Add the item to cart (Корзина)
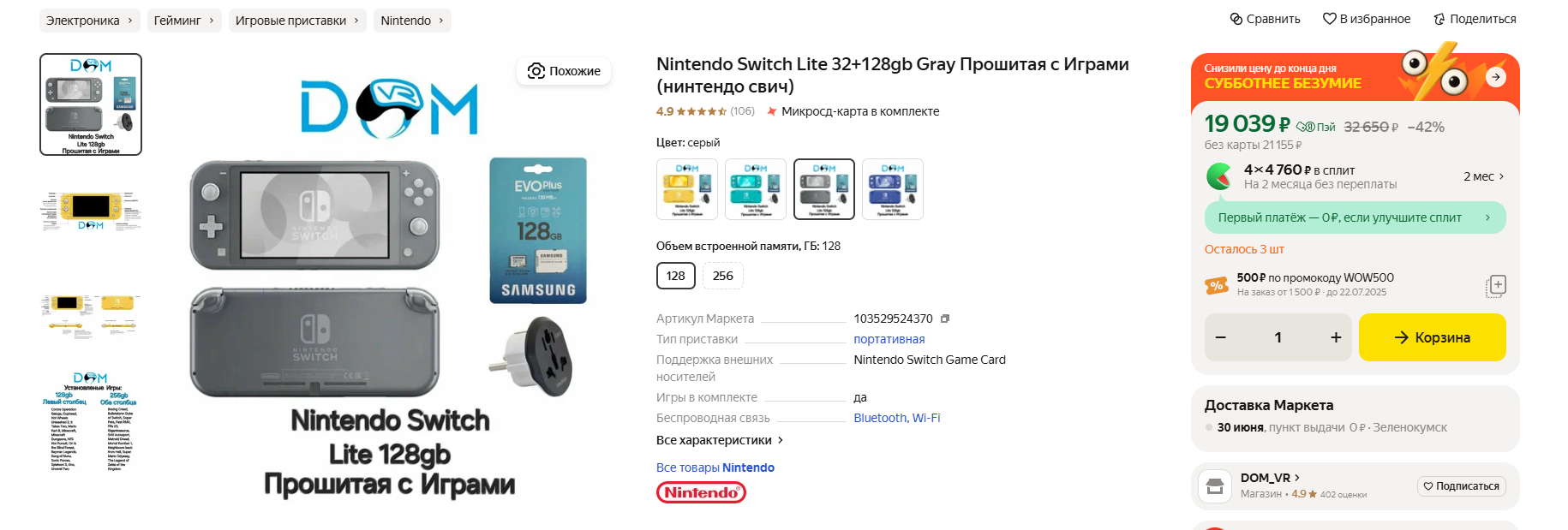Screen dimensions: 1568x530 click(1432, 337)
